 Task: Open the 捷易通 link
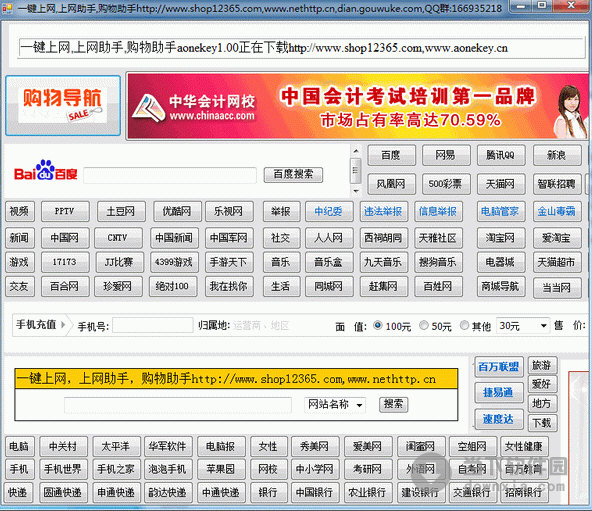499,393
